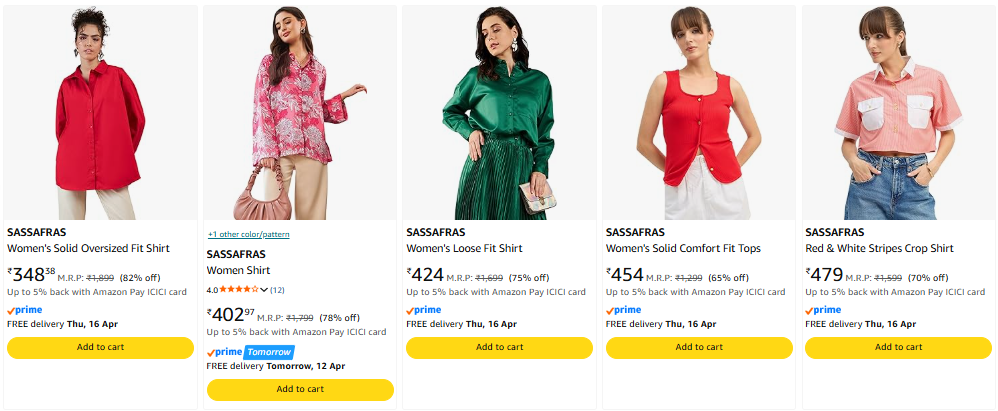Add the ₹424 loose fit shirt to cart
998x411 pixels.
[x=499, y=347]
